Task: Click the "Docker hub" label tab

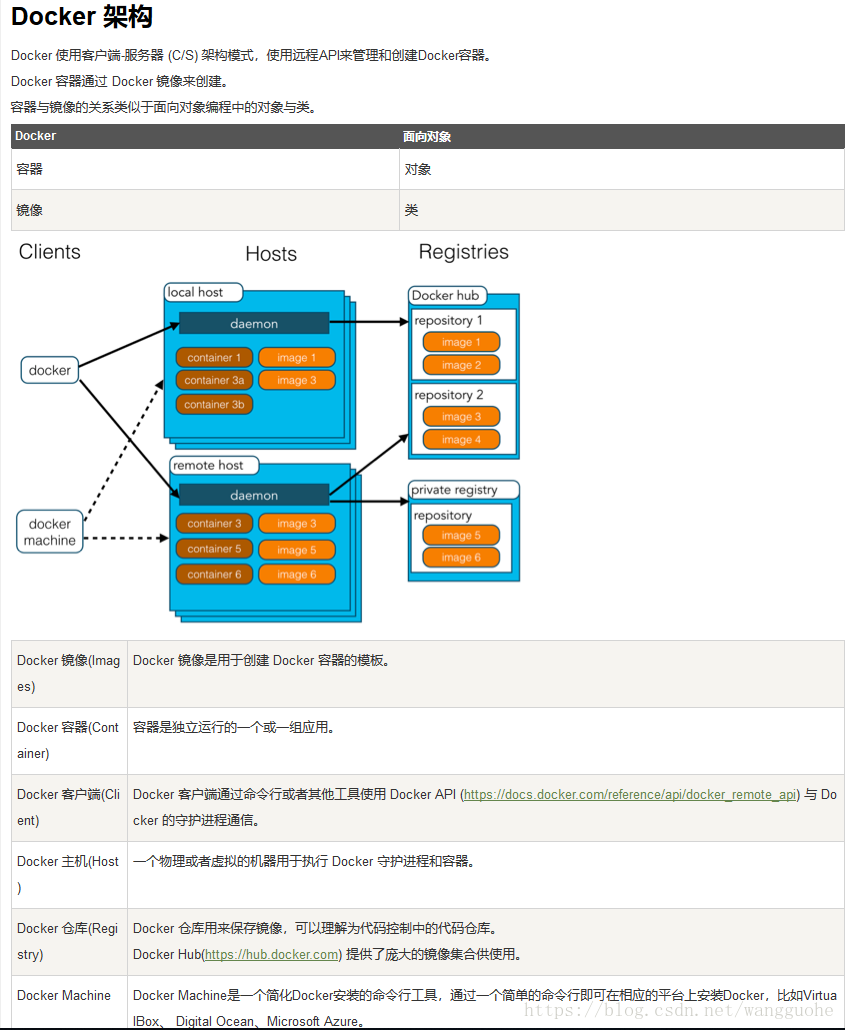Action: click(447, 296)
